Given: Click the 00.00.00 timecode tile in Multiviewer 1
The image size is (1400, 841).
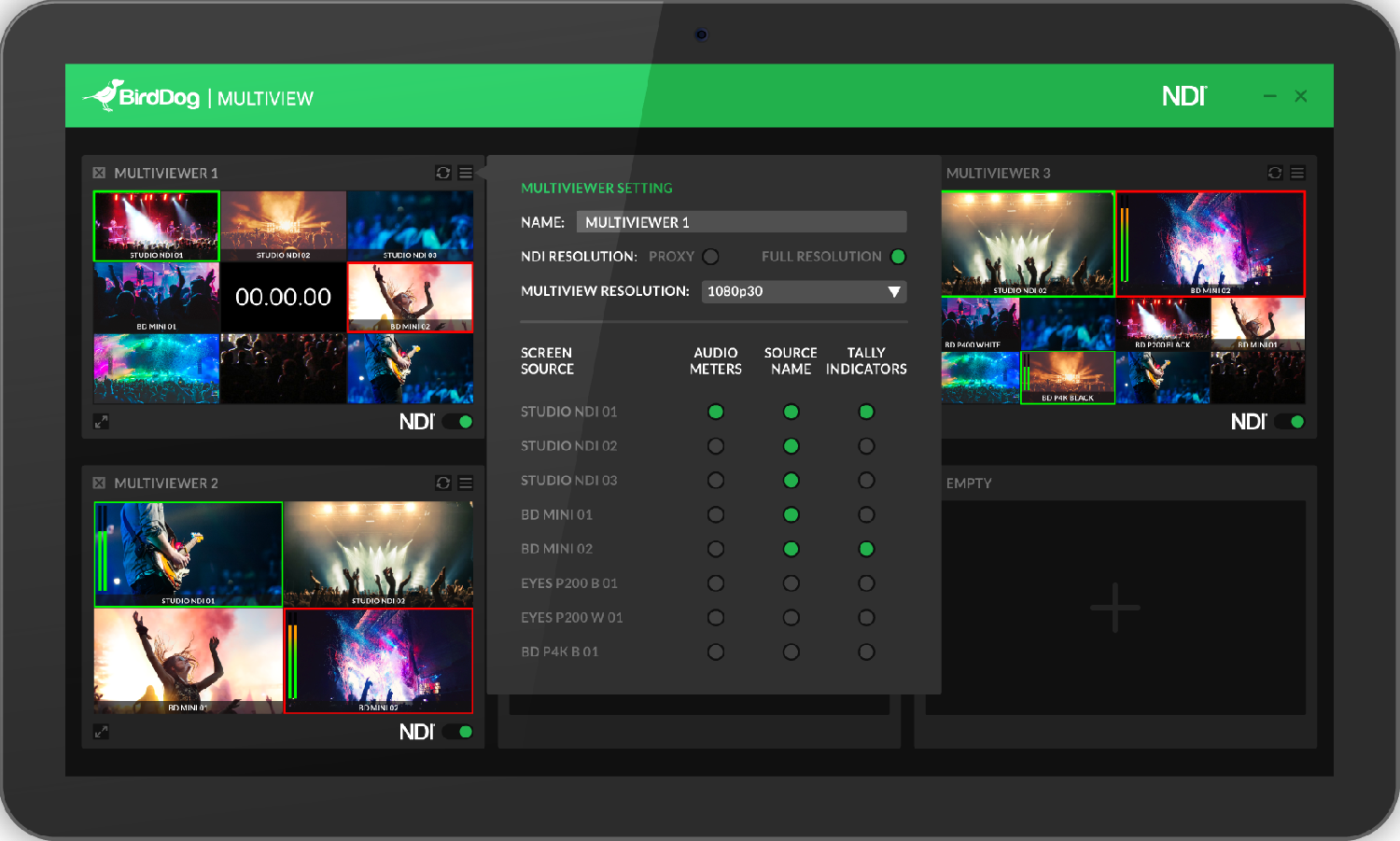Looking at the screenshot, I should click(284, 297).
